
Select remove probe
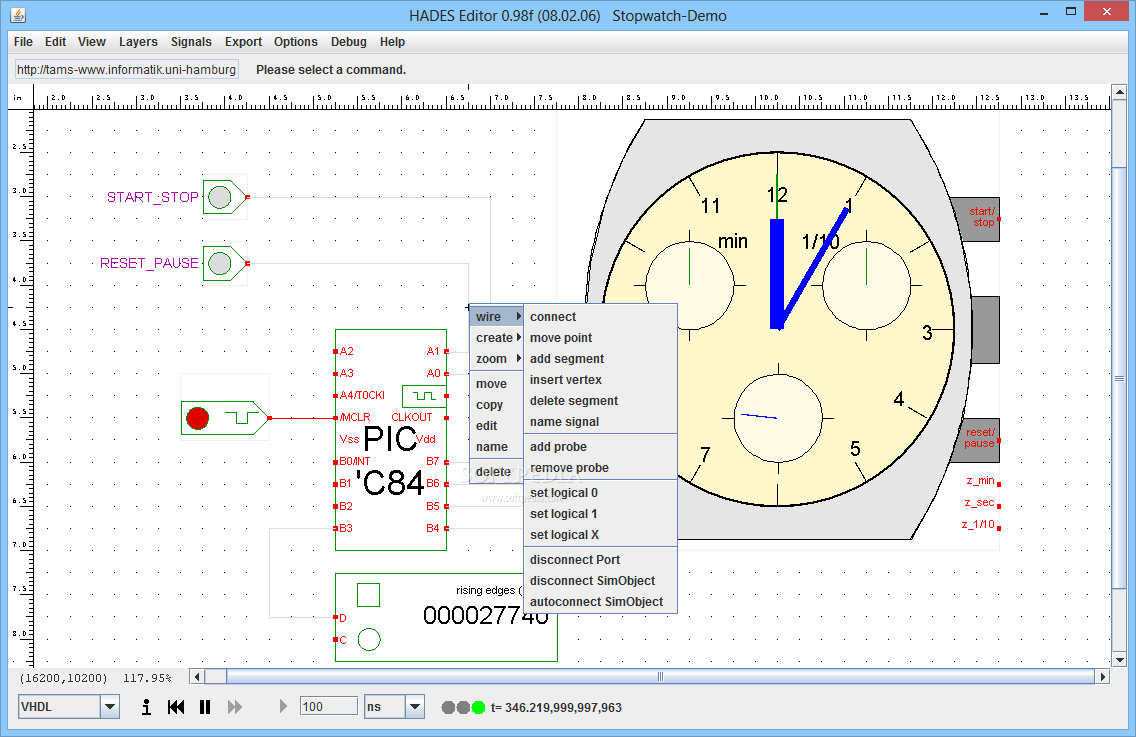[x=600, y=468]
